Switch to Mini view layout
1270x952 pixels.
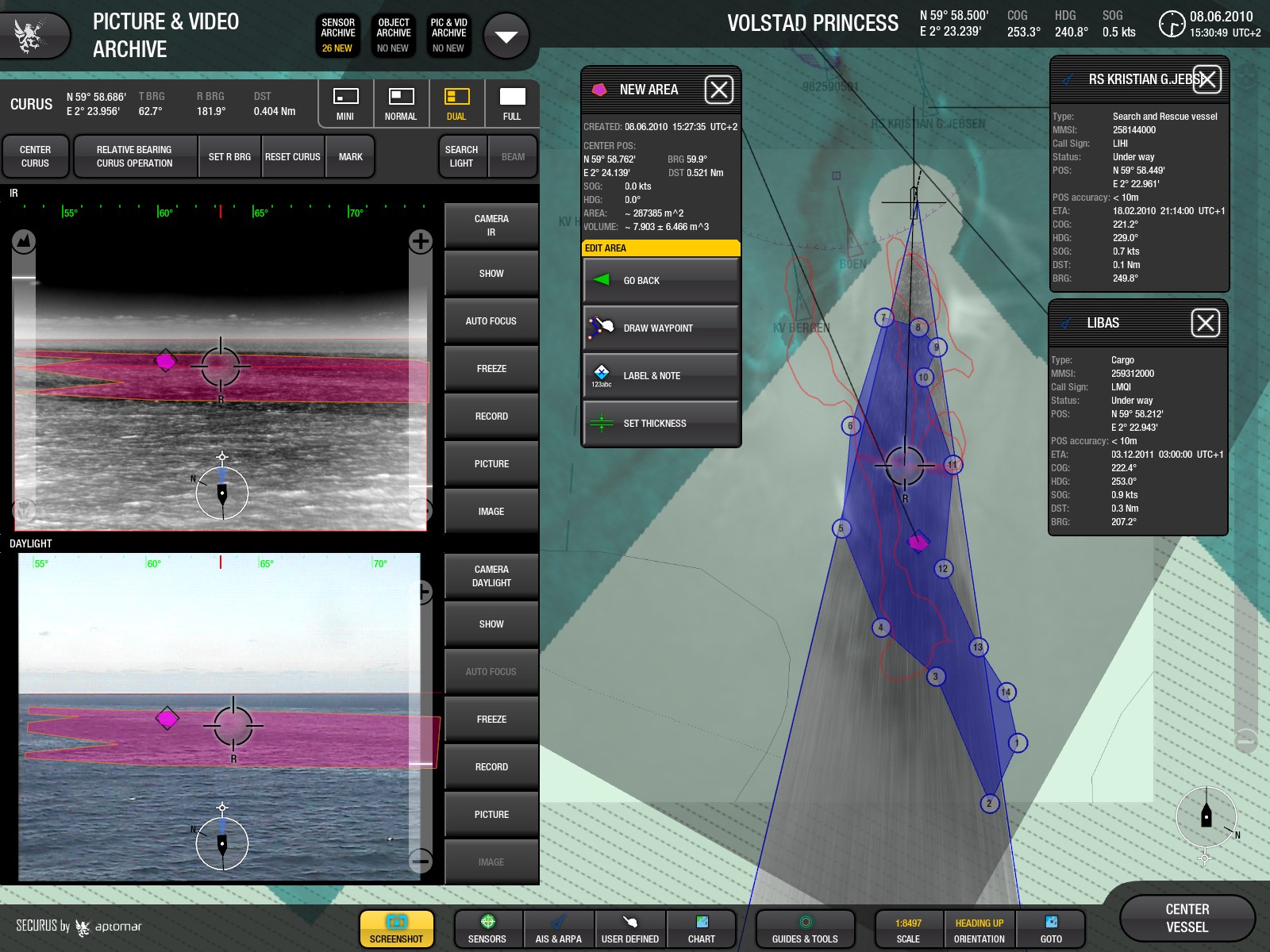pyautogui.click(x=345, y=103)
